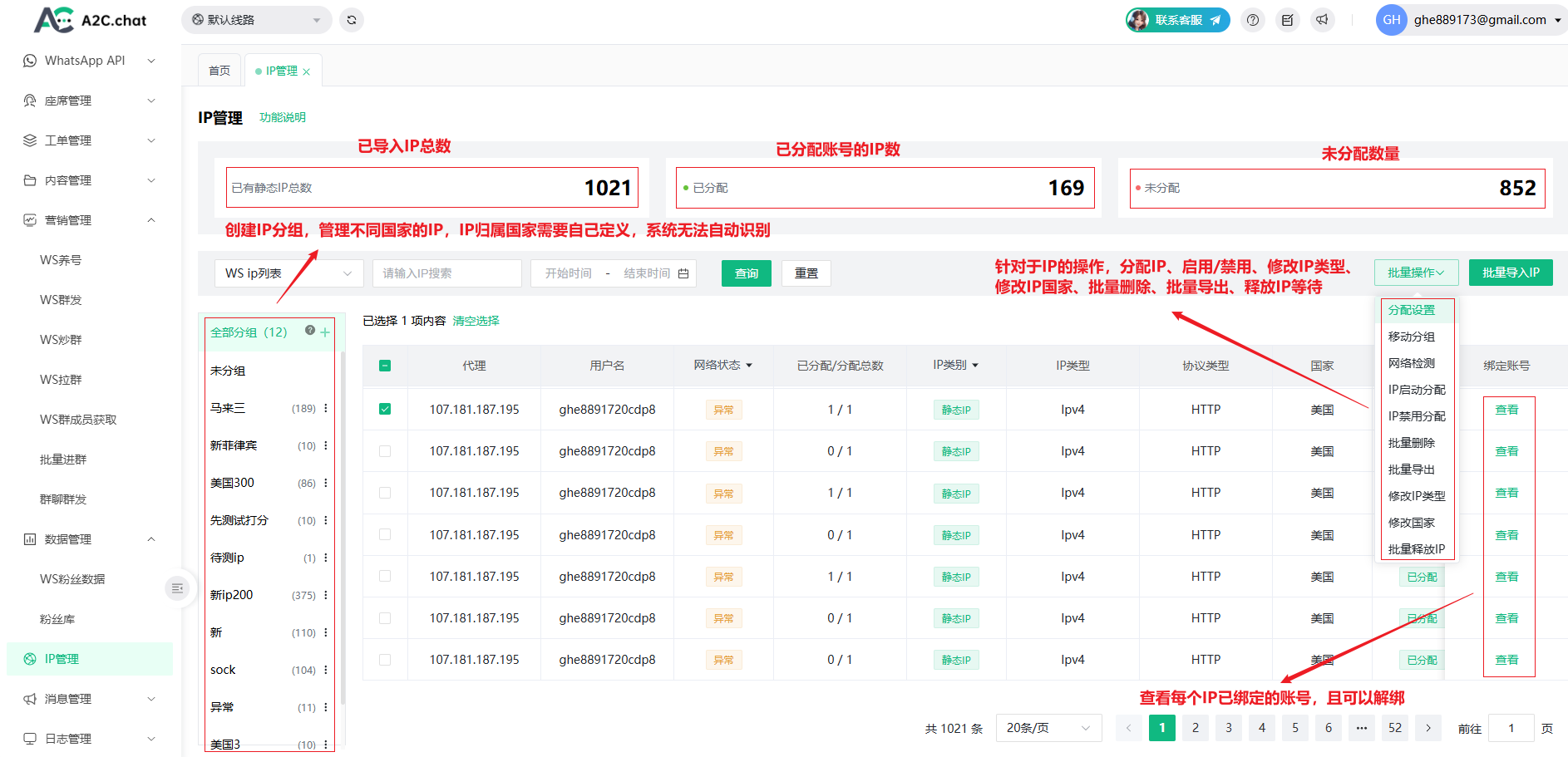Image resolution: width=1568 pixels, height=757 pixels.
Task: Toggle the select-all checkbox in table header
Action: coord(385,366)
